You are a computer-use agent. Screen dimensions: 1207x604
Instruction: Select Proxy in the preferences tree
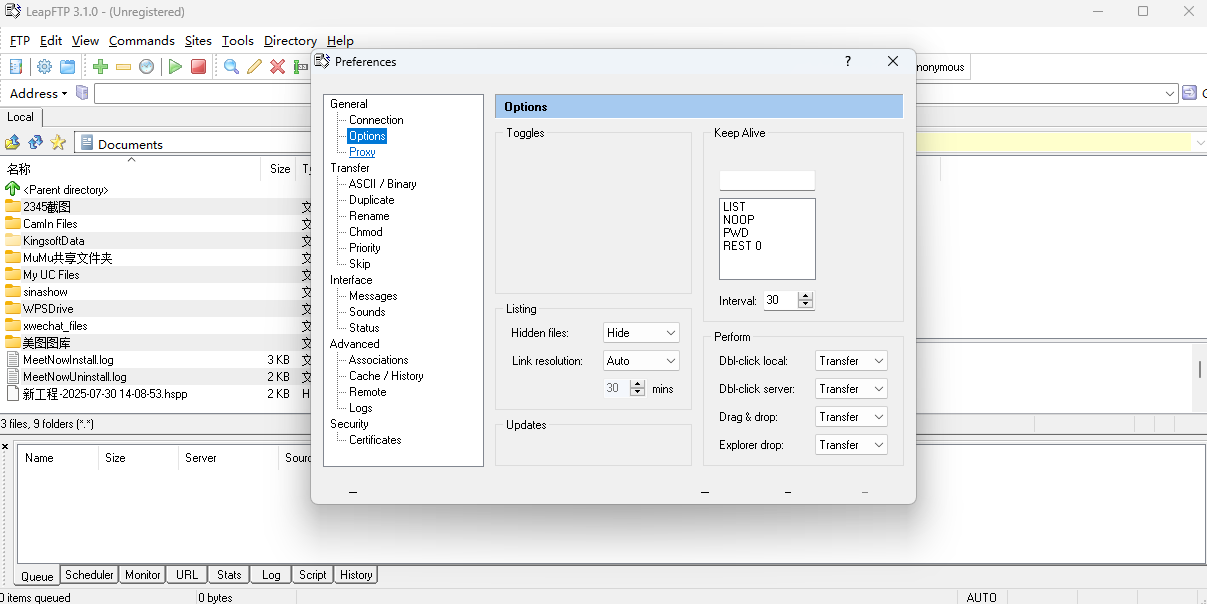pos(362,152)
